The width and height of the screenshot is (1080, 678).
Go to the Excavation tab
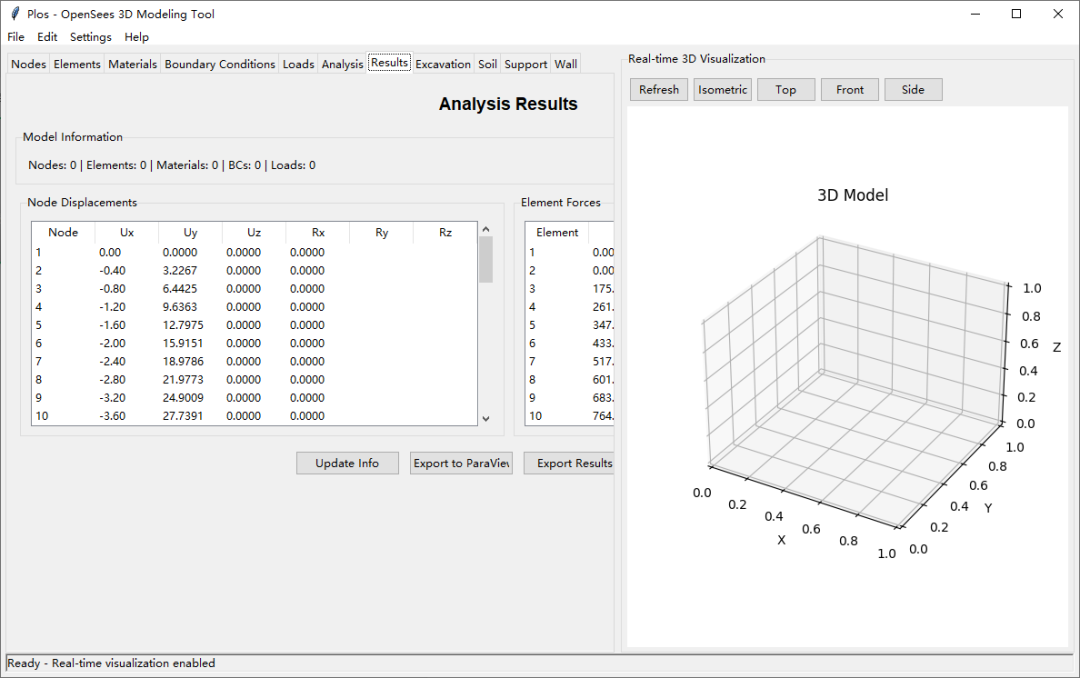pyautogui.click(x=443, y=64)
